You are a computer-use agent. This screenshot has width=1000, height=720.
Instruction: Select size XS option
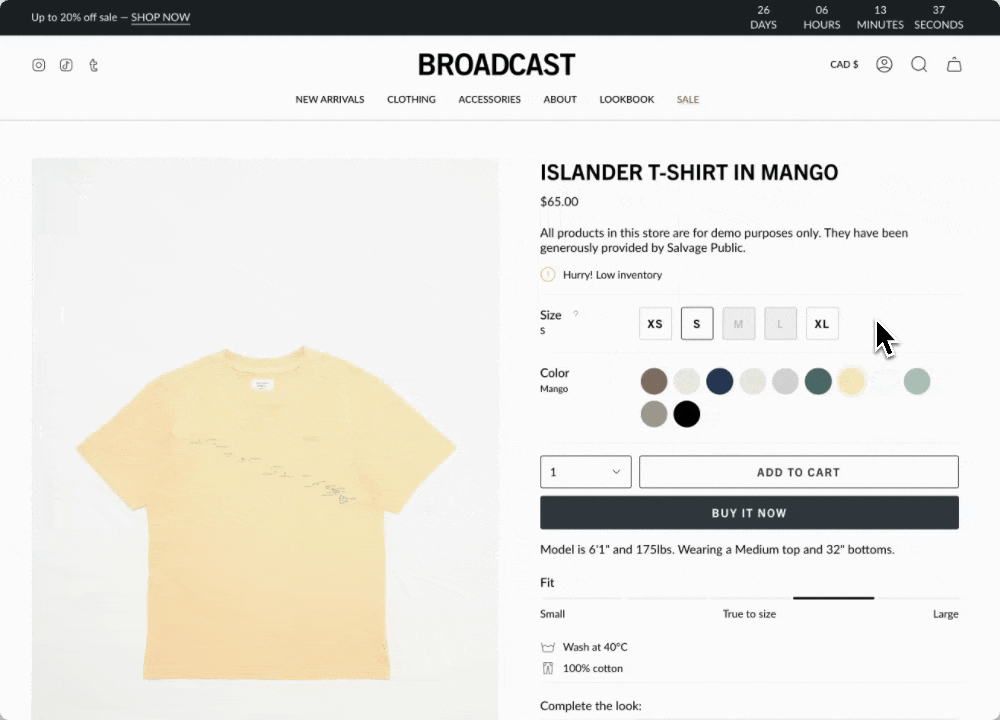pyautogui.click(x=655, y=323)
